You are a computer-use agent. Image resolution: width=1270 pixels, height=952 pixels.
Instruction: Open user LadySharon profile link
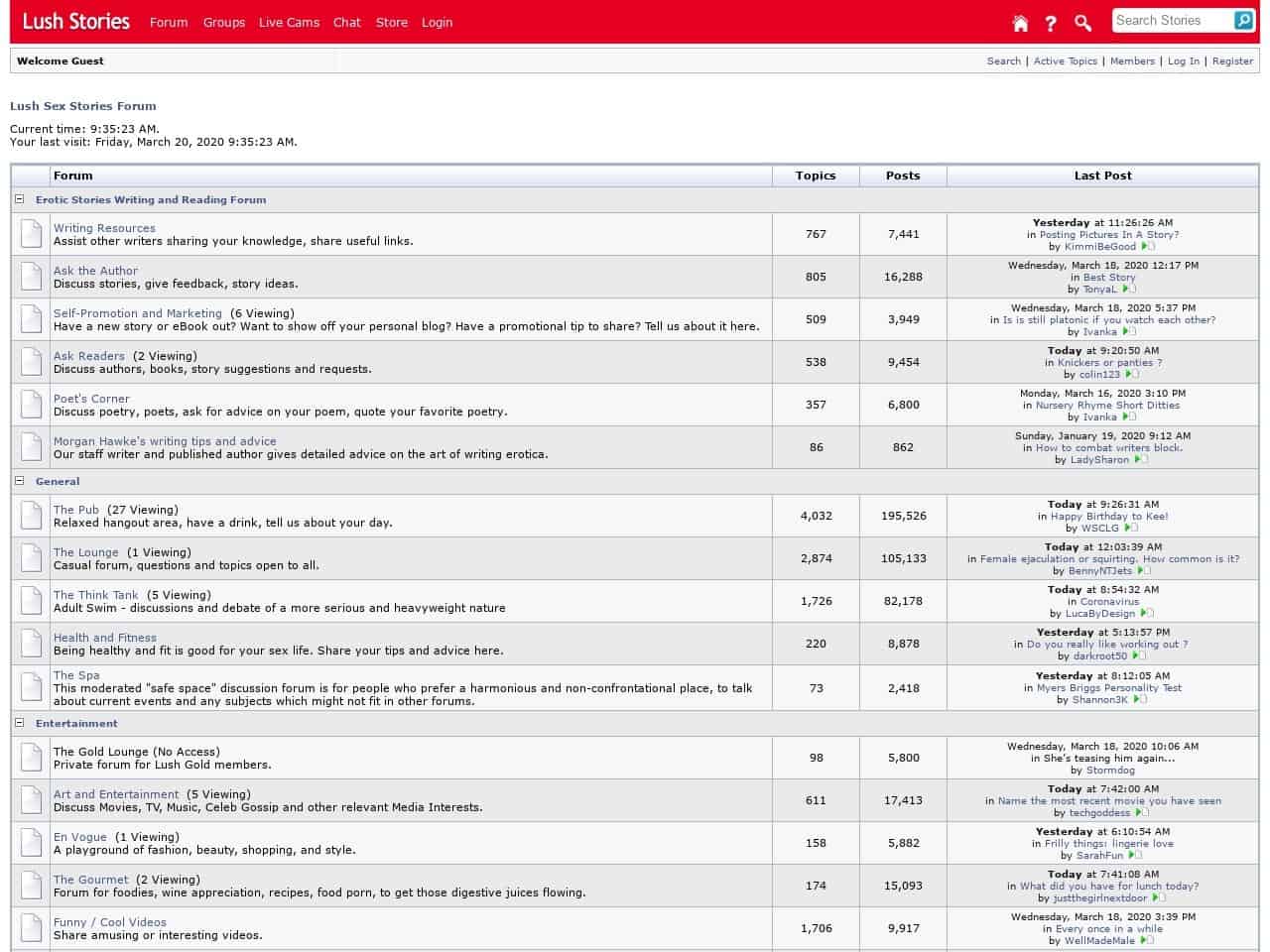tap(1099, 459)
